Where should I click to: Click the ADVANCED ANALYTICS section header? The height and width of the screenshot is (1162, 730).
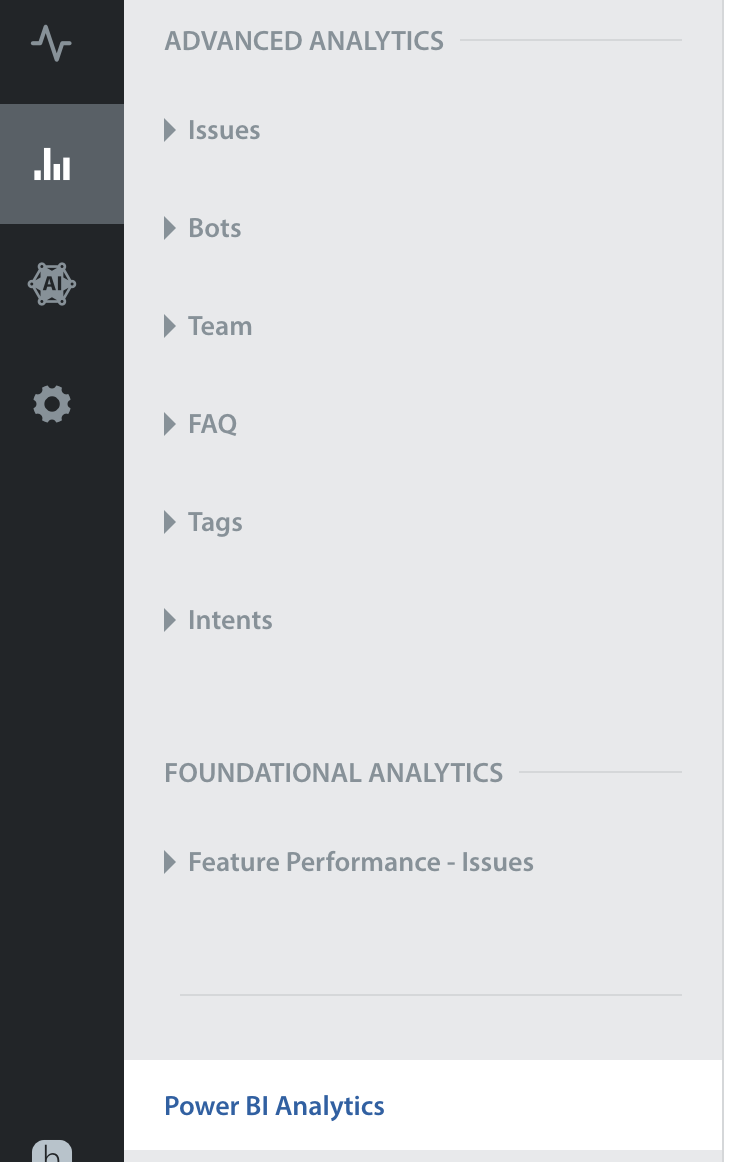pyautogui.click(x=304, y=41)
